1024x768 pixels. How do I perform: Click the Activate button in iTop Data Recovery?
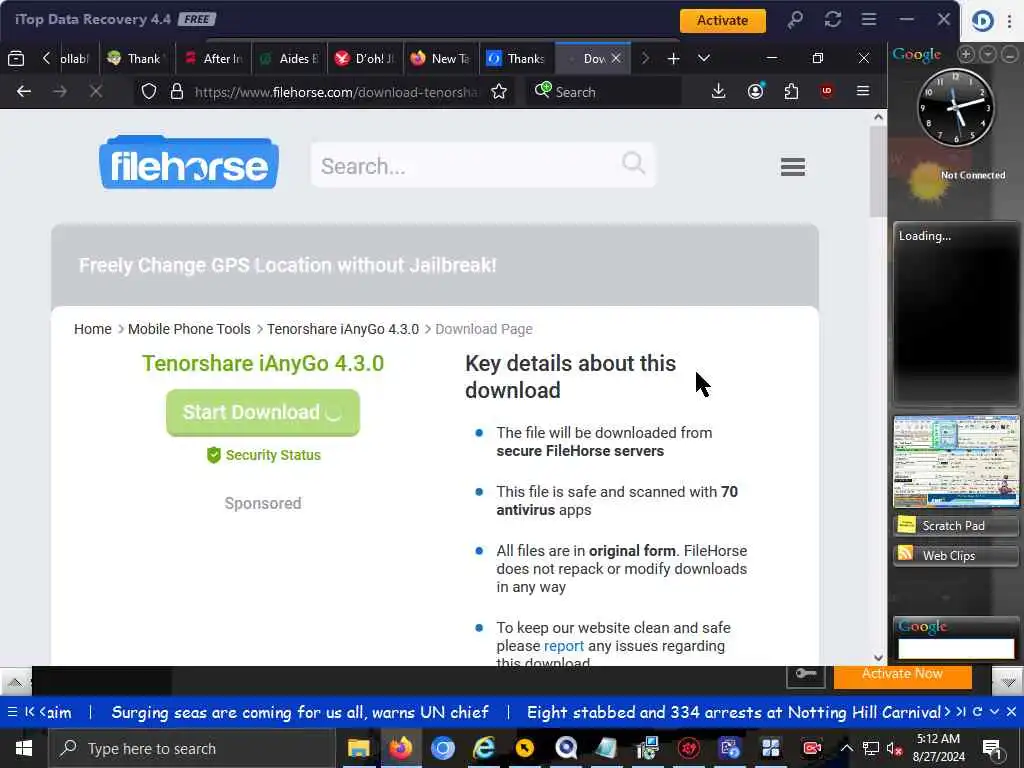coord(722,20)
